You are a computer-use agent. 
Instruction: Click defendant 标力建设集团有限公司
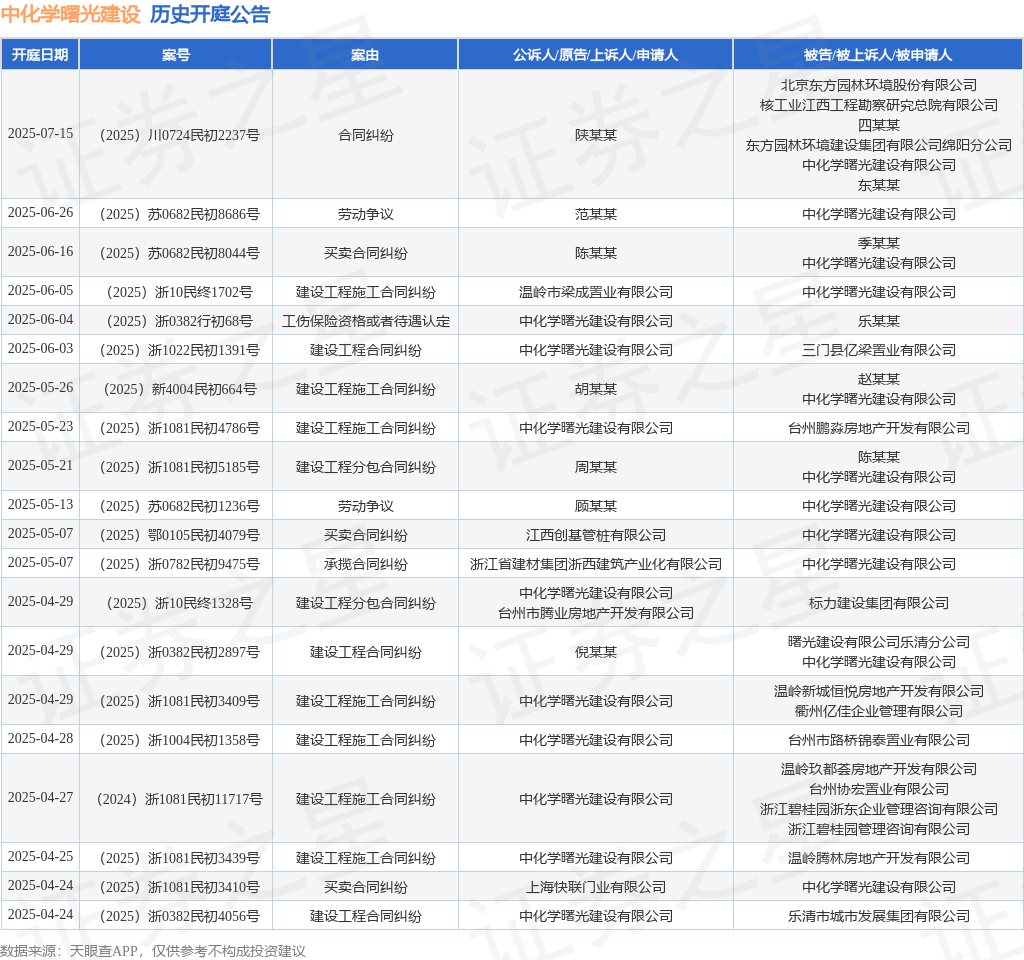click(x=879, y=603)
